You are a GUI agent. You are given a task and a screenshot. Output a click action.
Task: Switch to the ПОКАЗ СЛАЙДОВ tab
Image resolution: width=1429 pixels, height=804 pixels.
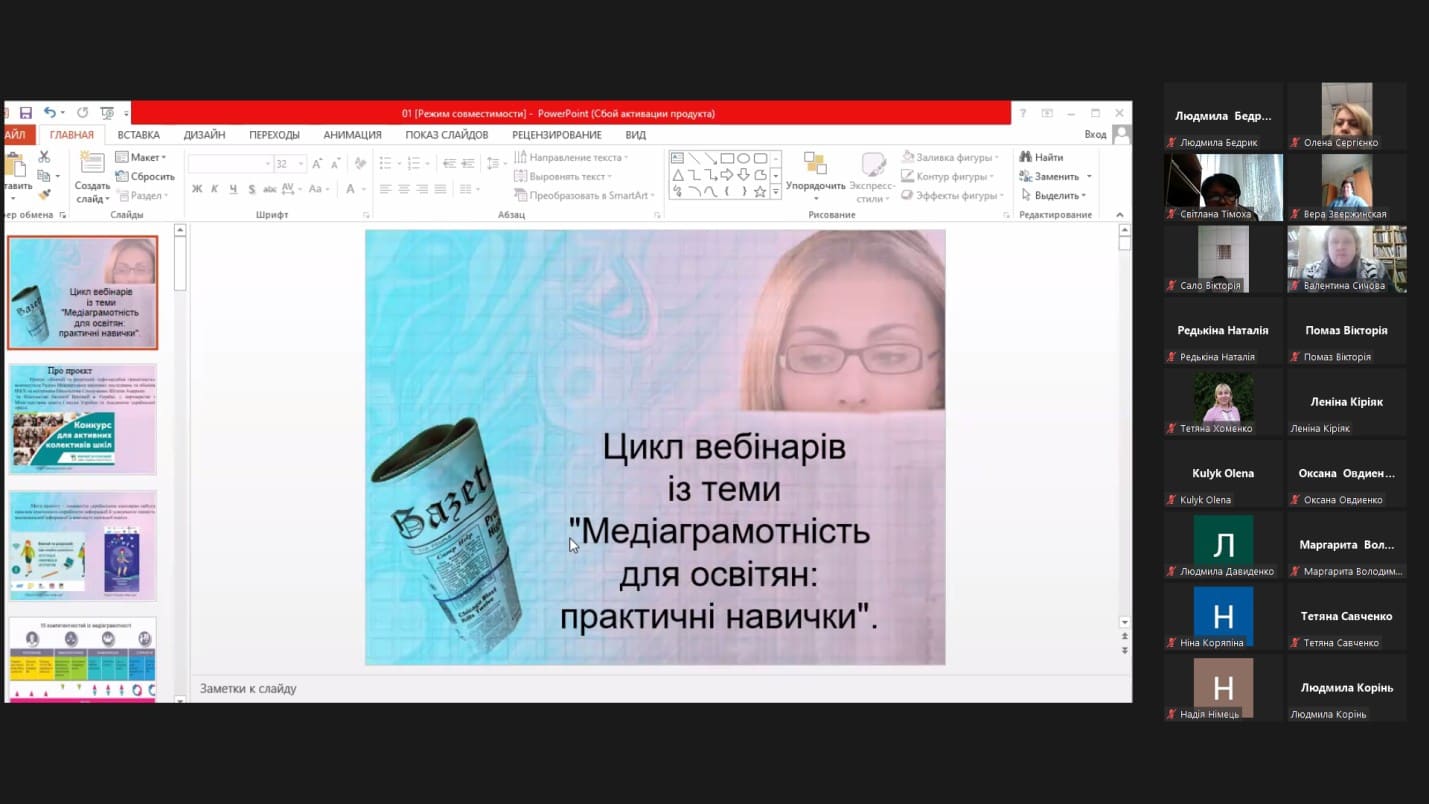(447, 135)
